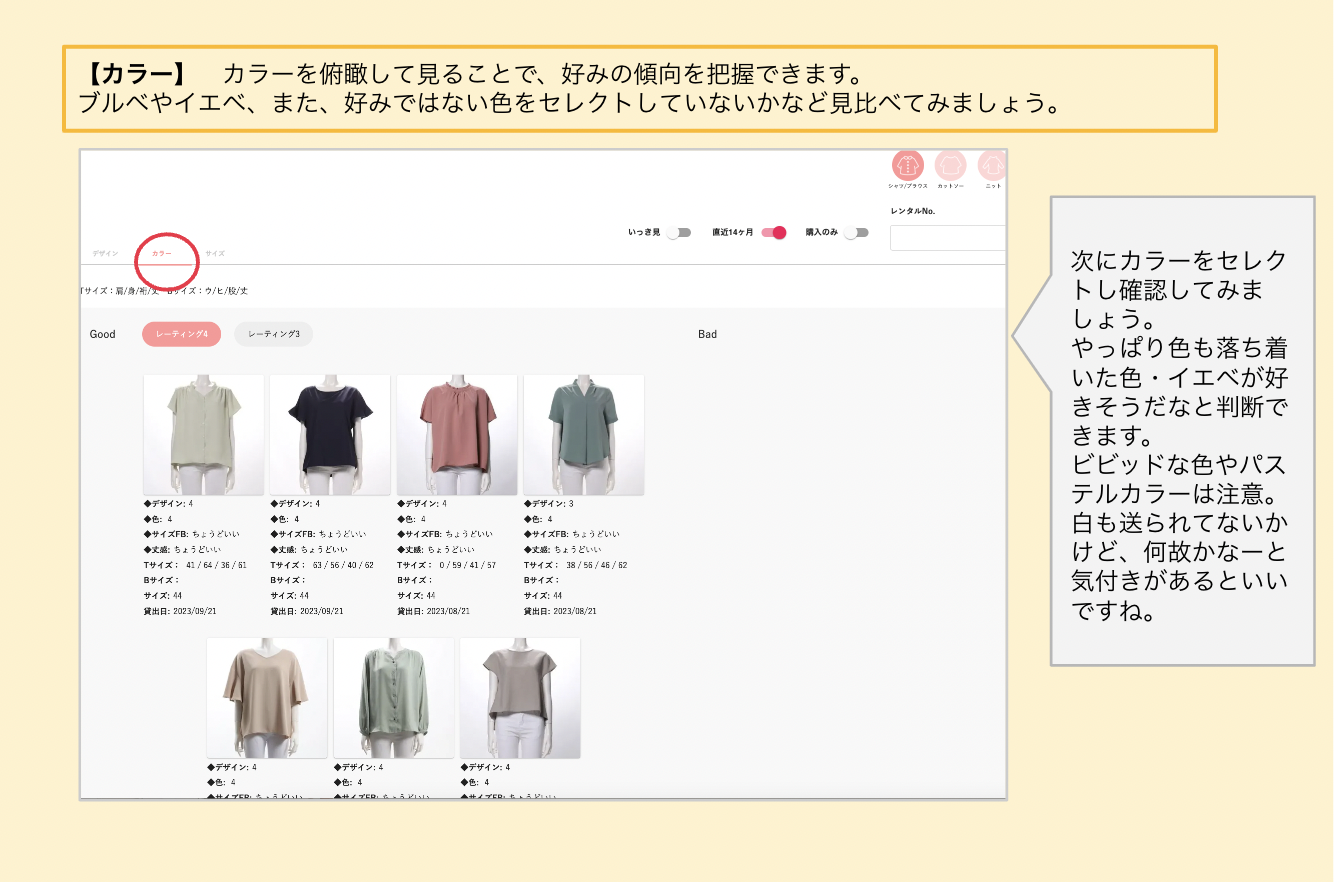Open the light green blouse thumbnail
This screenshot has height=882, width=1334.
click(204, 435)
